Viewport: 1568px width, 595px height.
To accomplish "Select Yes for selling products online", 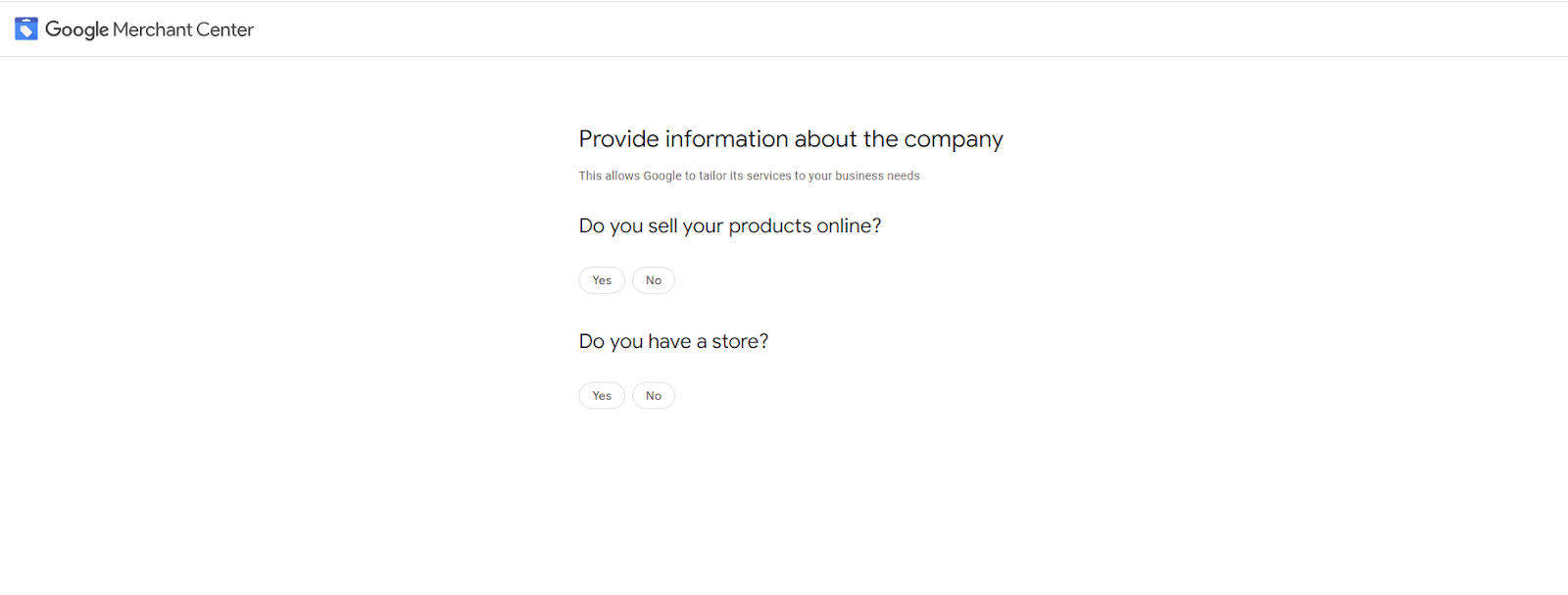I will (x=602, y=280).
